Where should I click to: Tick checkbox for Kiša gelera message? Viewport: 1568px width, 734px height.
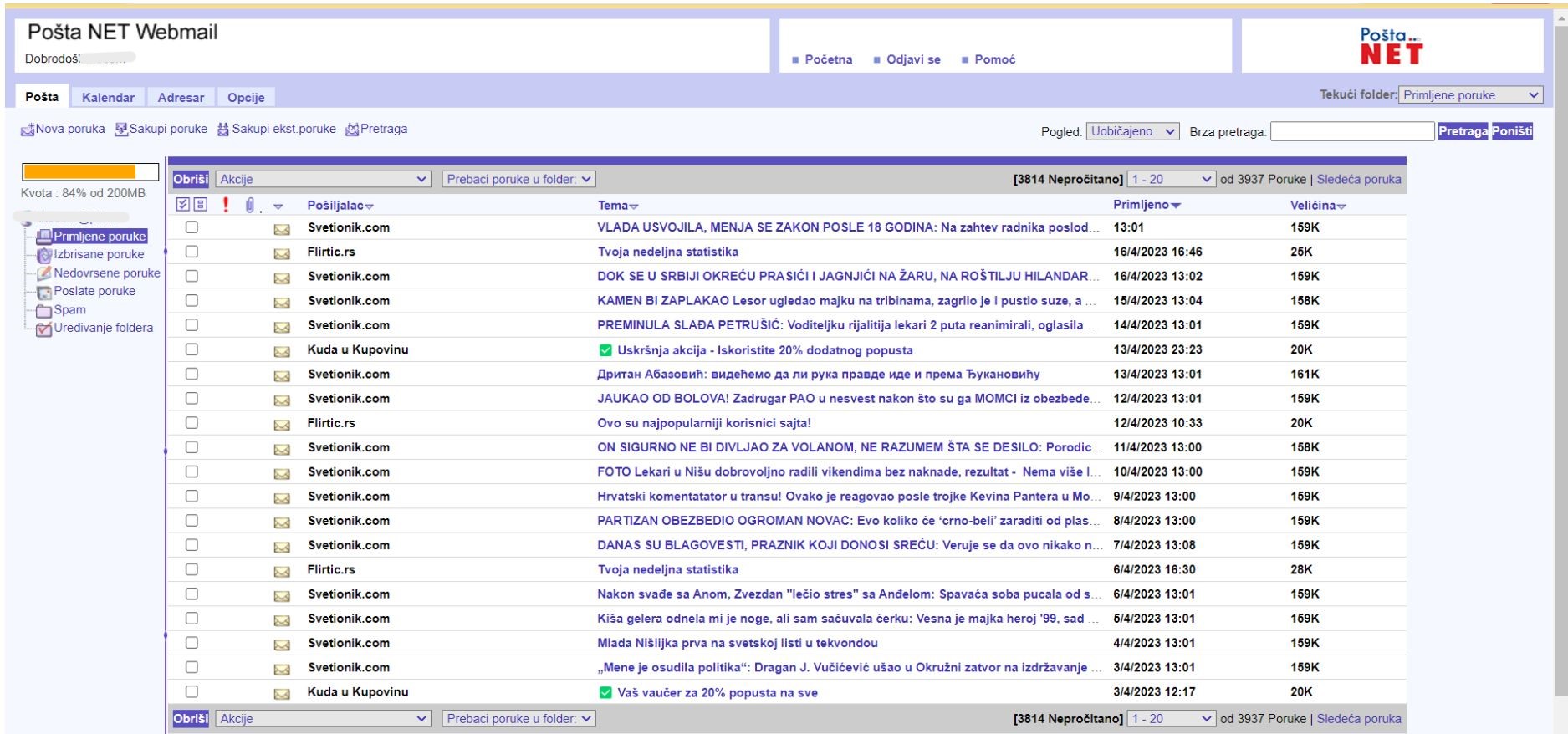(x=192, y=619)
